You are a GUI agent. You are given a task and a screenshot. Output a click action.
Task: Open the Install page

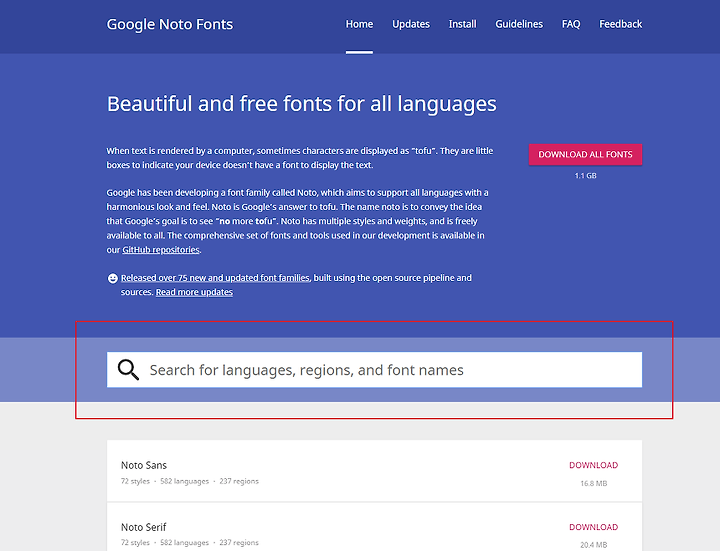click(462, 24)
